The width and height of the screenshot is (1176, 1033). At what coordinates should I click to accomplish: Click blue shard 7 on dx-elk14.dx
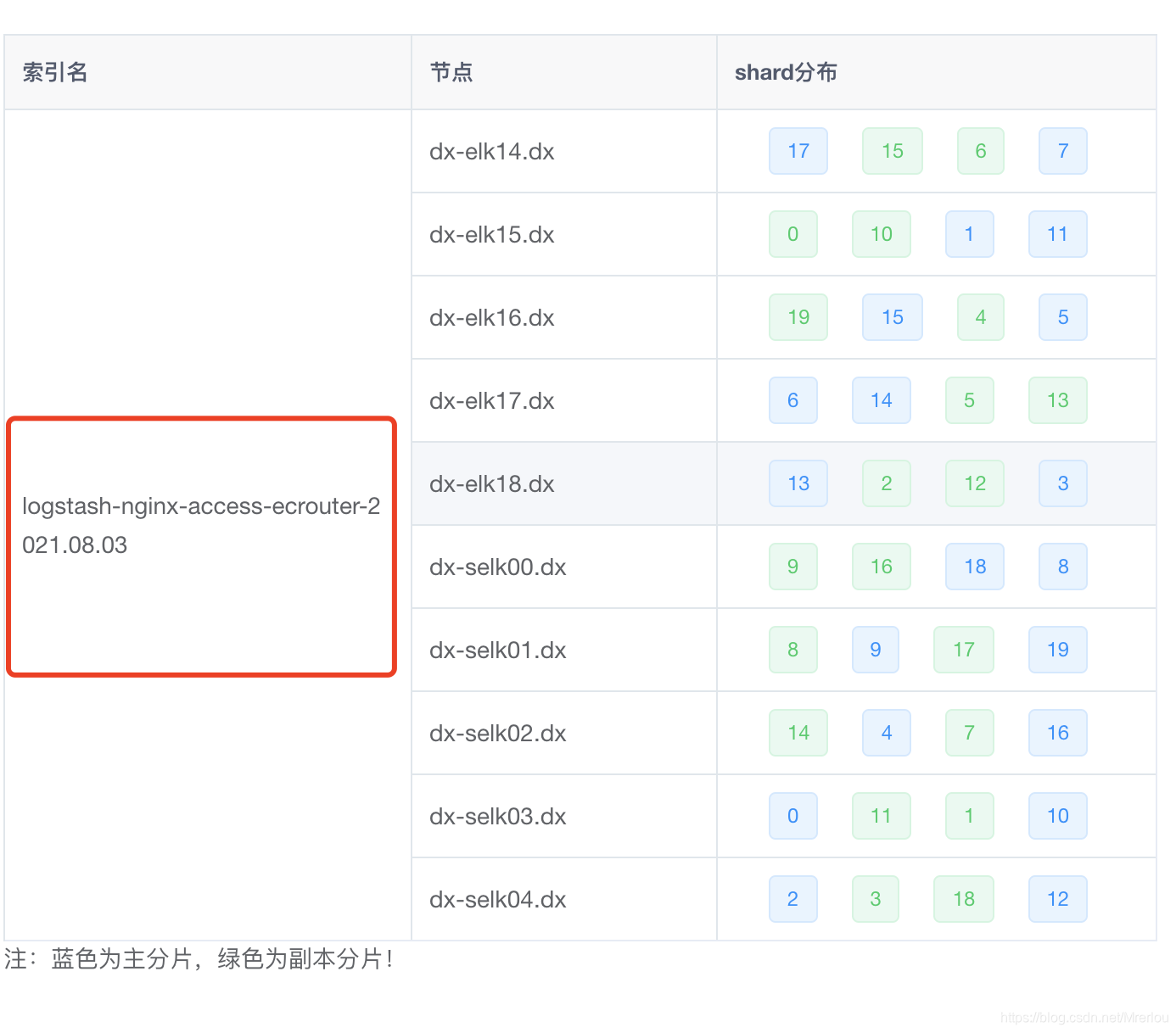click(x=1063, y=151)
